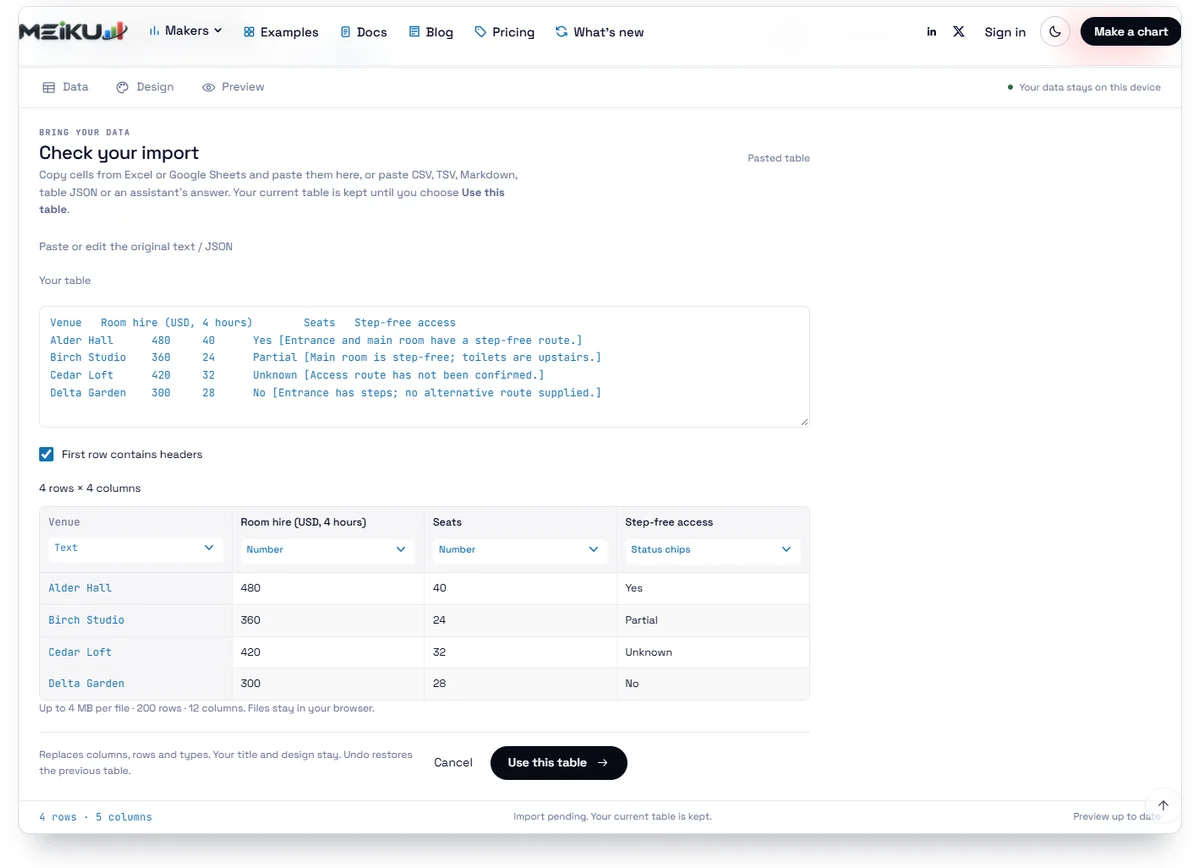Viewport: 1200px width, 868px height.
Task: Open the X social icon
Action: coord(959,32)
